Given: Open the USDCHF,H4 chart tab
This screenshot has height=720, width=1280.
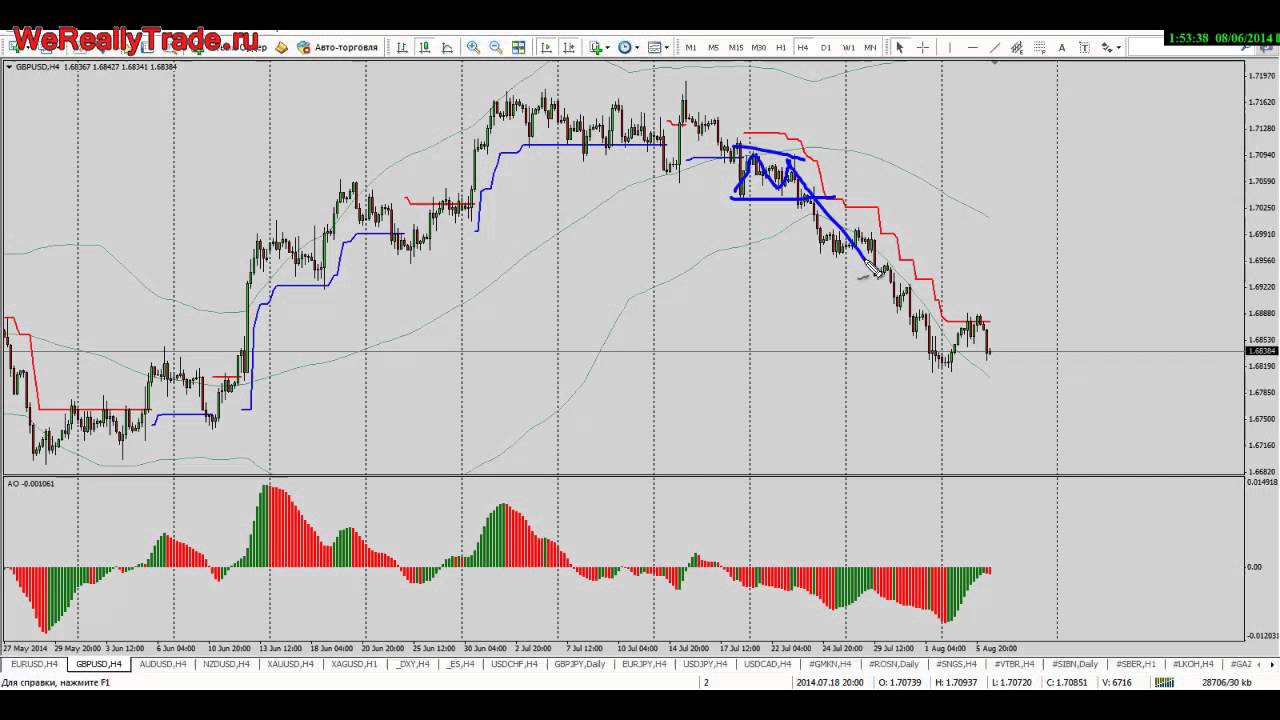Looking at the screenshot, I should pos(514,664).
